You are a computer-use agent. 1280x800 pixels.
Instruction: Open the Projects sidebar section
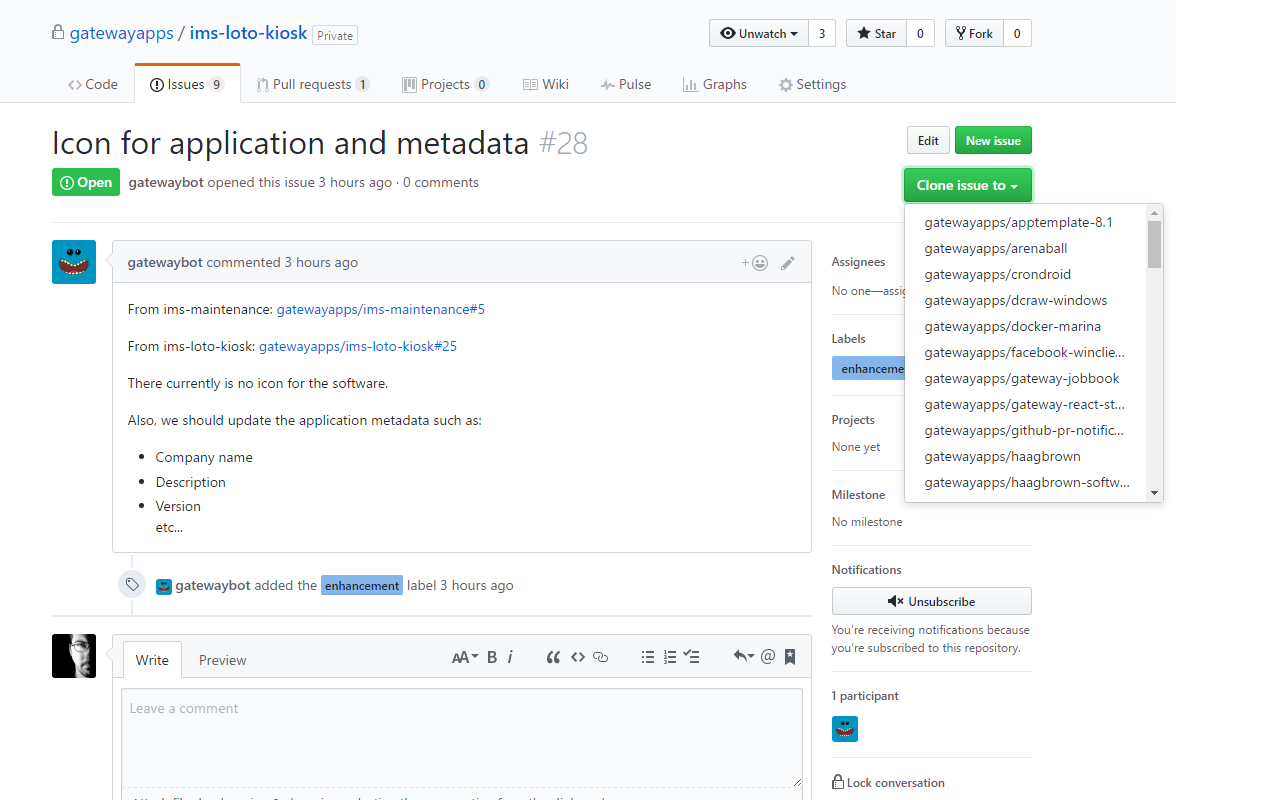pyautogui.click(x=853, y=420)
